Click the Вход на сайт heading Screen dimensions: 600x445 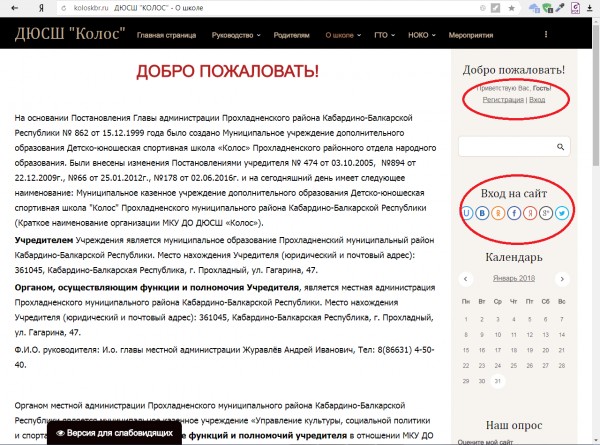[514, 193]
